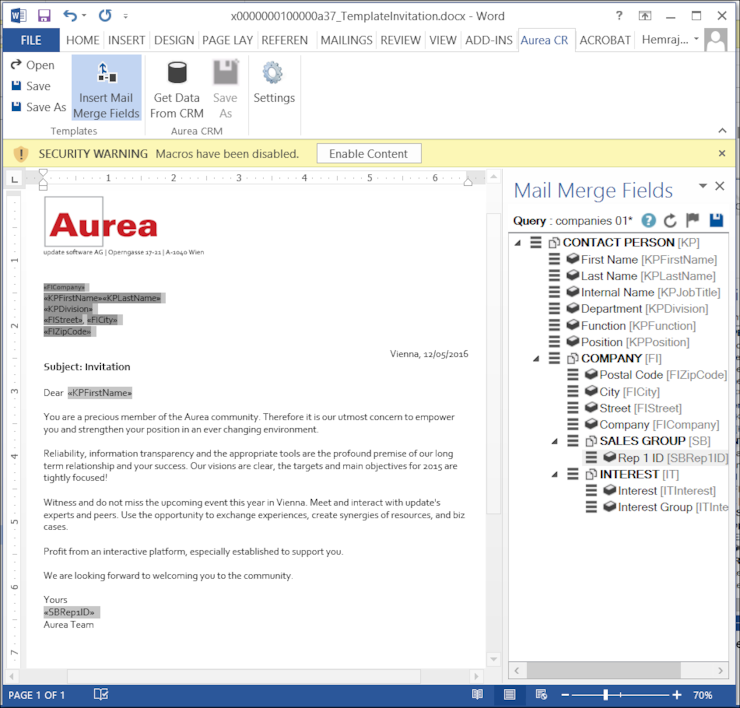Switch to the REVIEW tab
This screenshot has width=740, height=708.
coord(400,40)
